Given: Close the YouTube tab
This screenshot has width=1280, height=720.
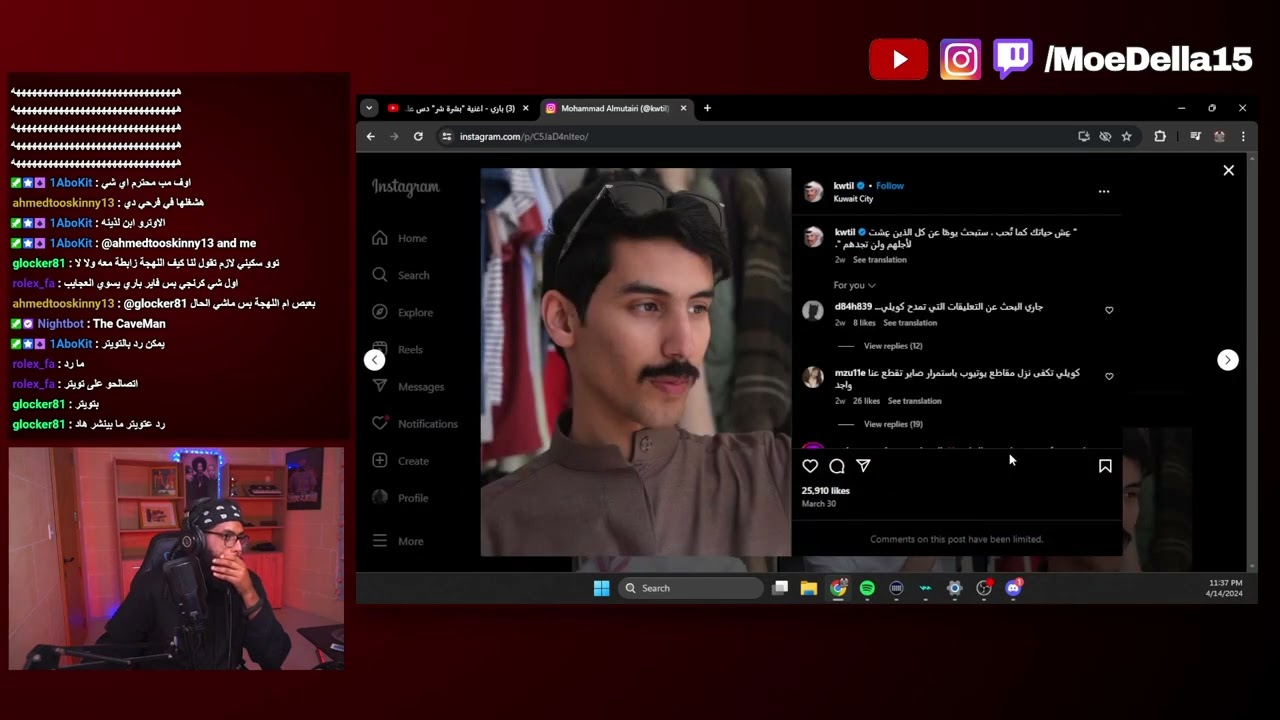Looking at the screenshot, I should 526,108.
